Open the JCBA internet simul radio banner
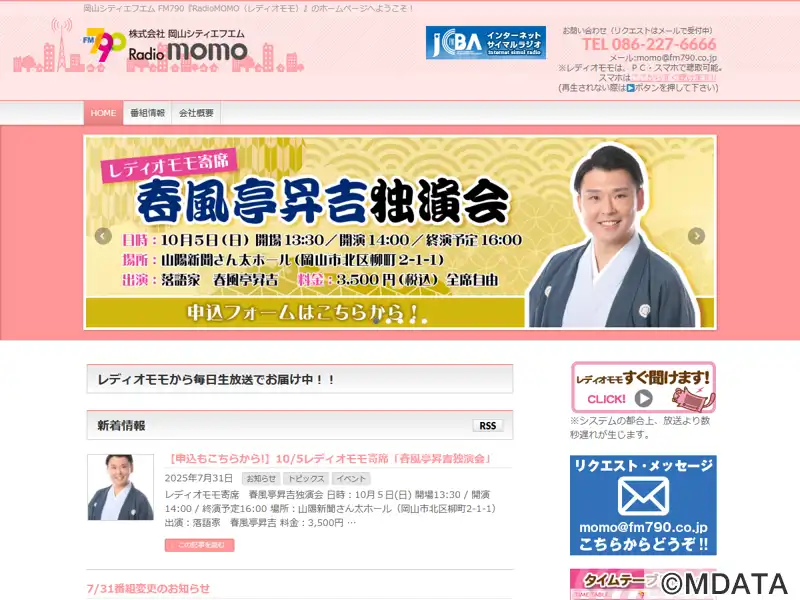This screenshot has width=800, height=600. pos(486,43)
